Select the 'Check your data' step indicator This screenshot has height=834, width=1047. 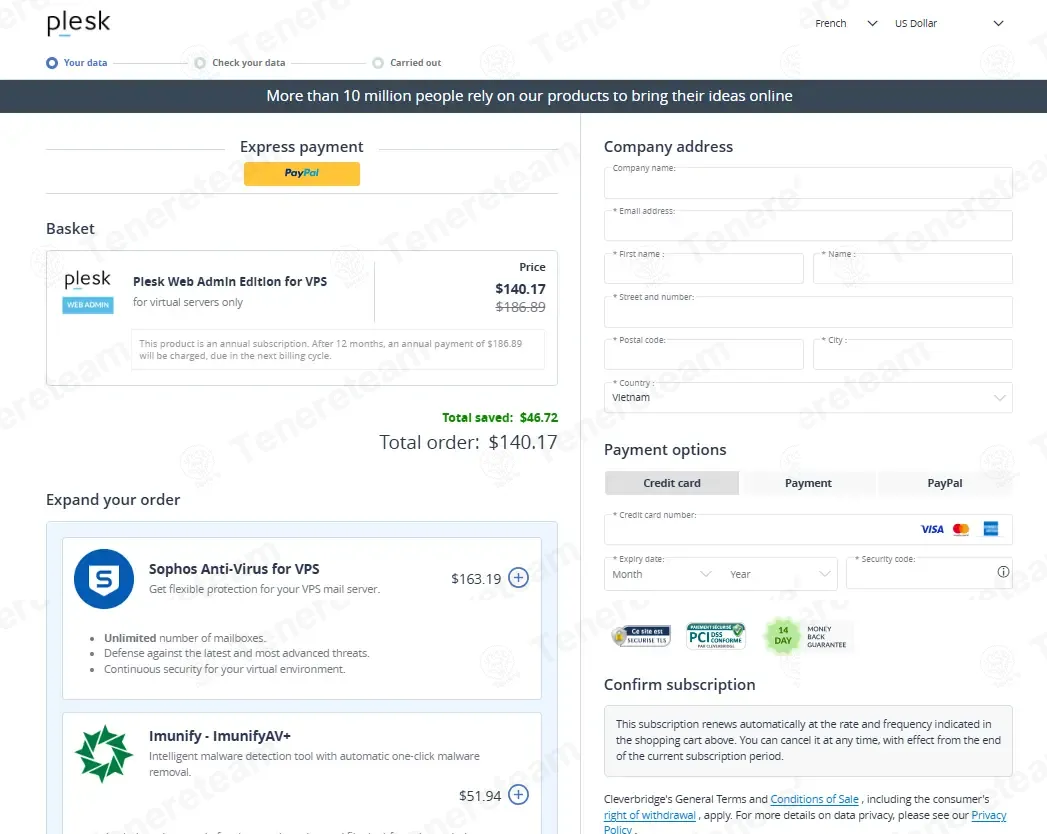tap(240, 63)
